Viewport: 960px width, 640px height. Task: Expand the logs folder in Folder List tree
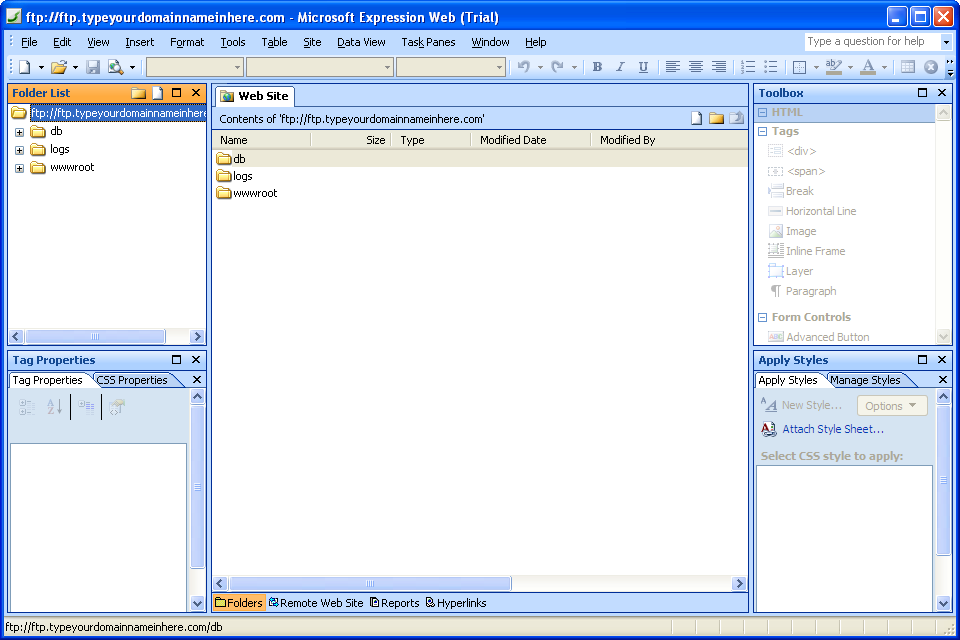coord(20,150)
